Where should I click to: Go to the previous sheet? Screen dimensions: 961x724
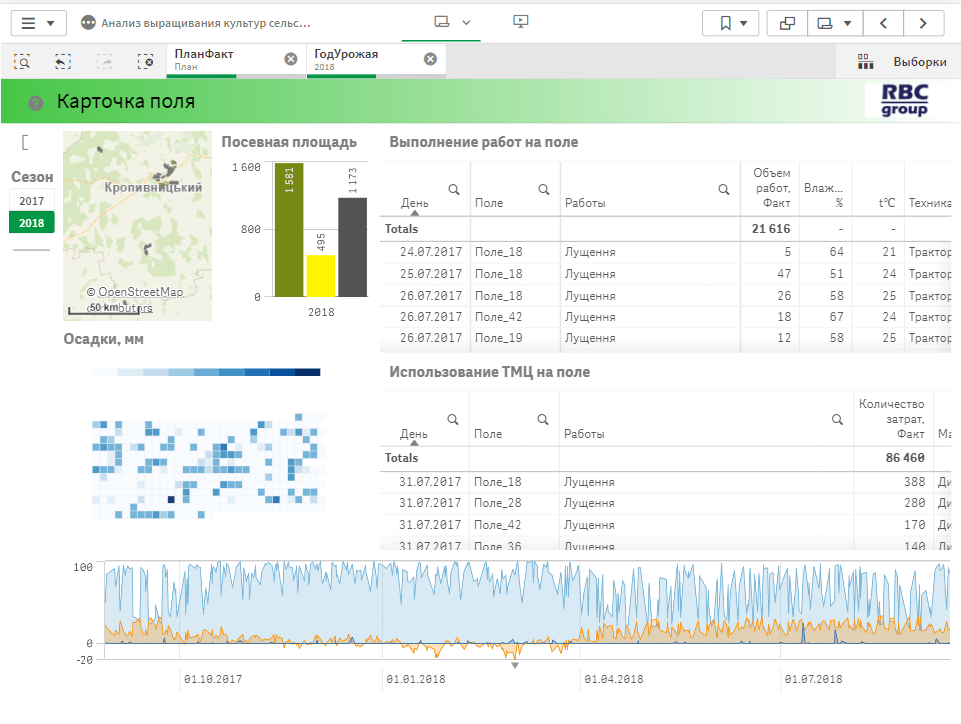point(882,23)
